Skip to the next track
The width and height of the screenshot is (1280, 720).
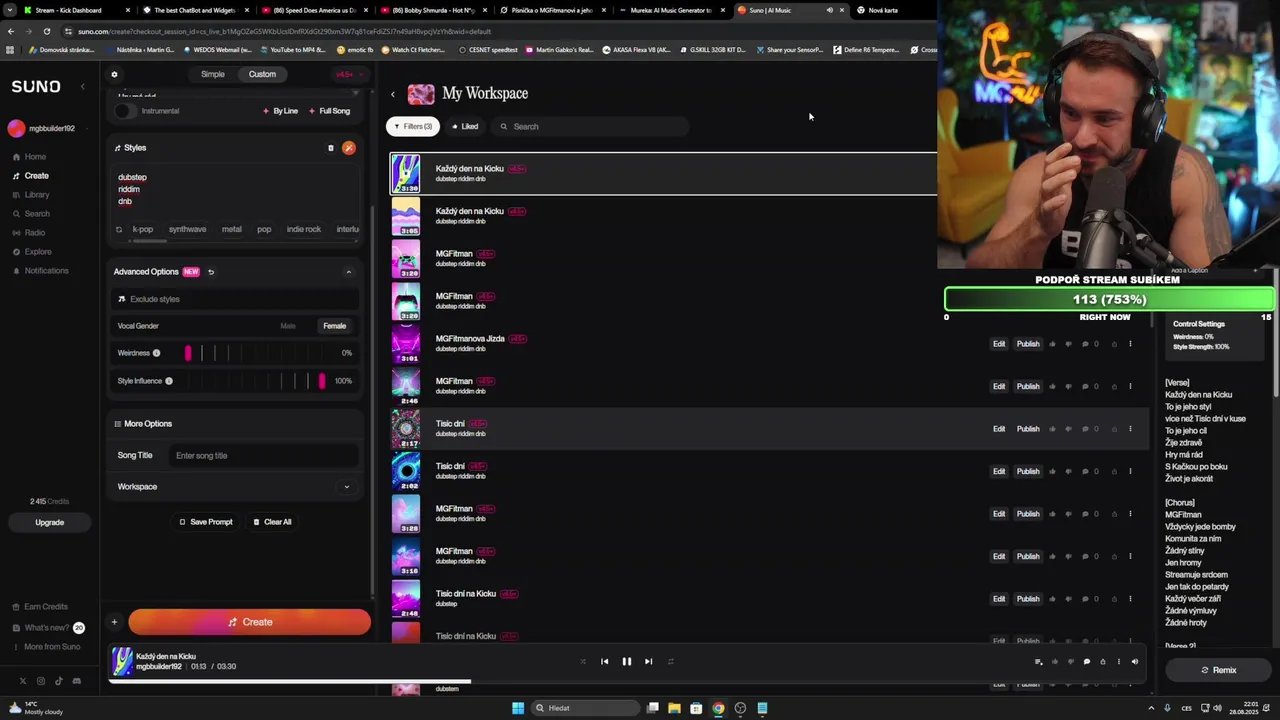(x=648, y=661)
